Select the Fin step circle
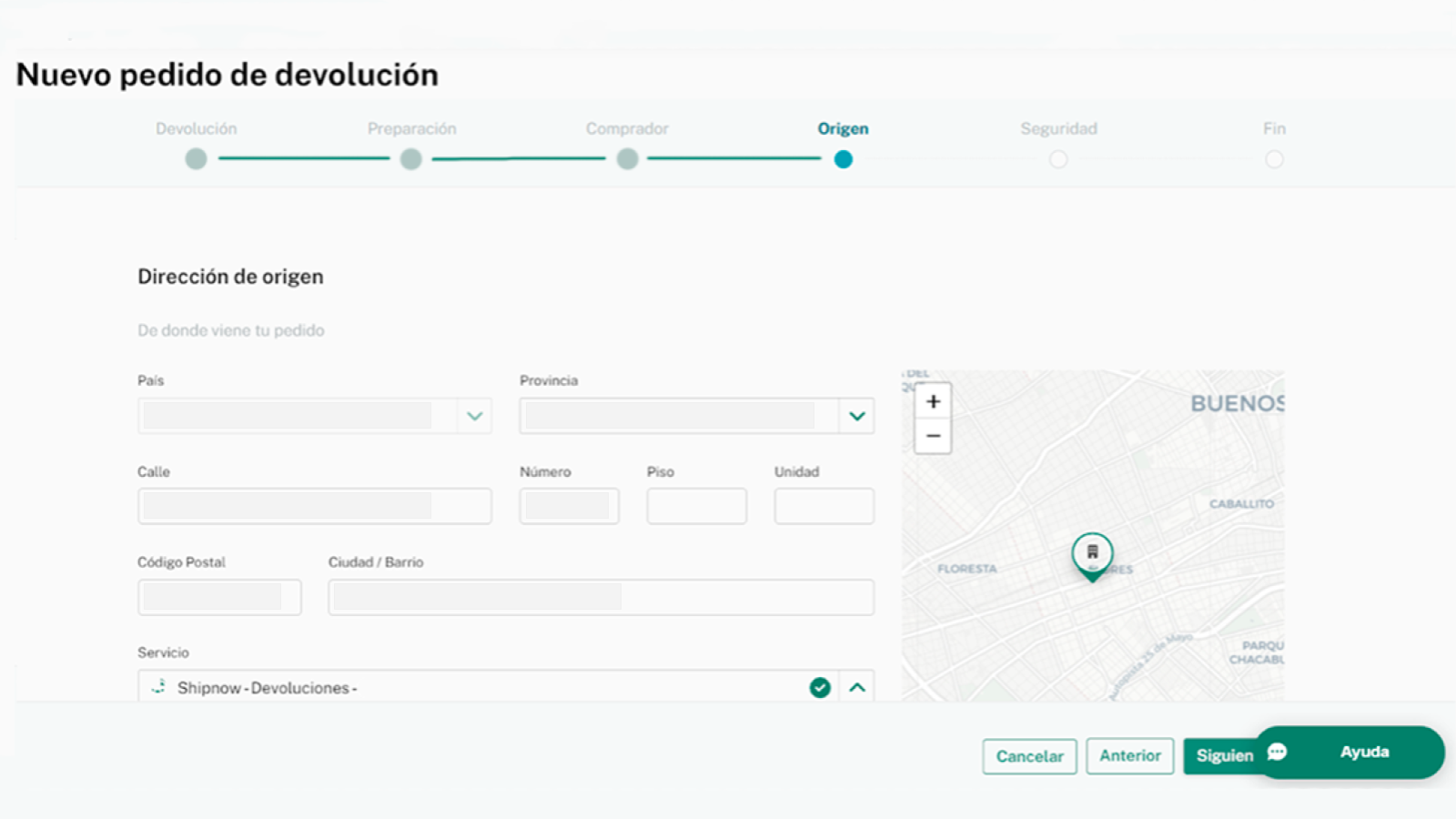 (x=1274, y=159)
